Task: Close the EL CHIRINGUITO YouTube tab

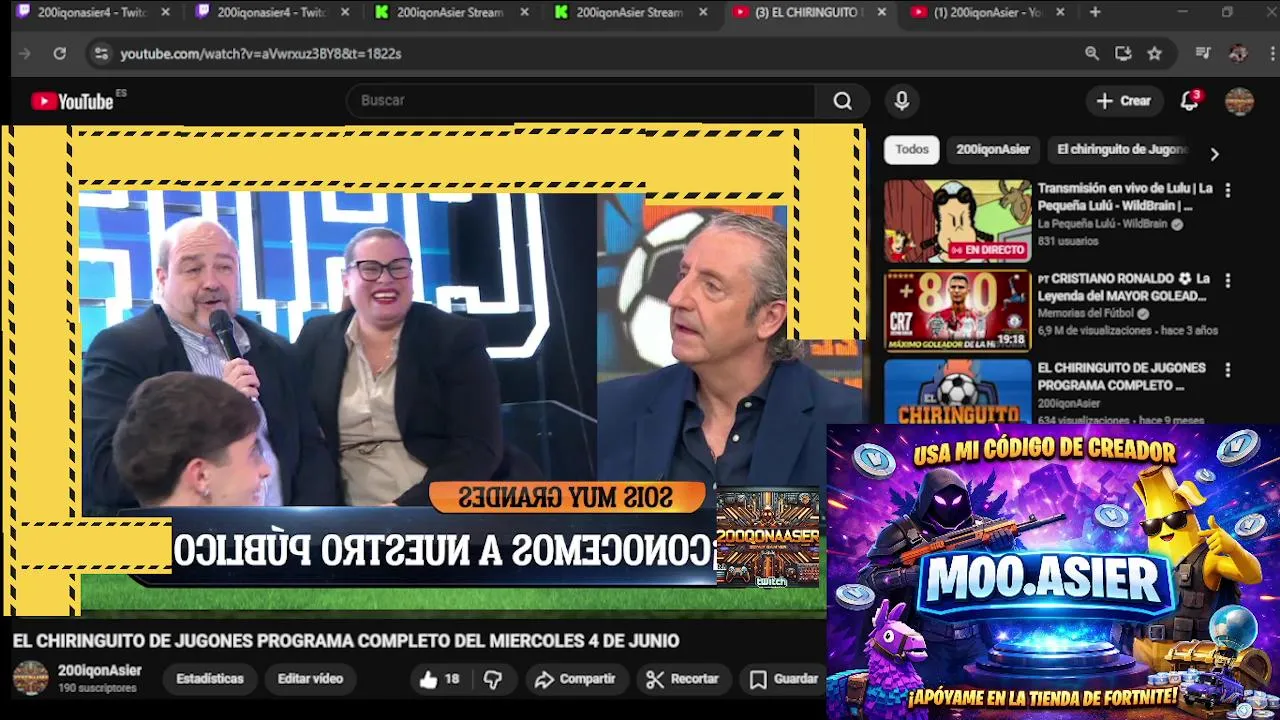Action: [881, 12]
